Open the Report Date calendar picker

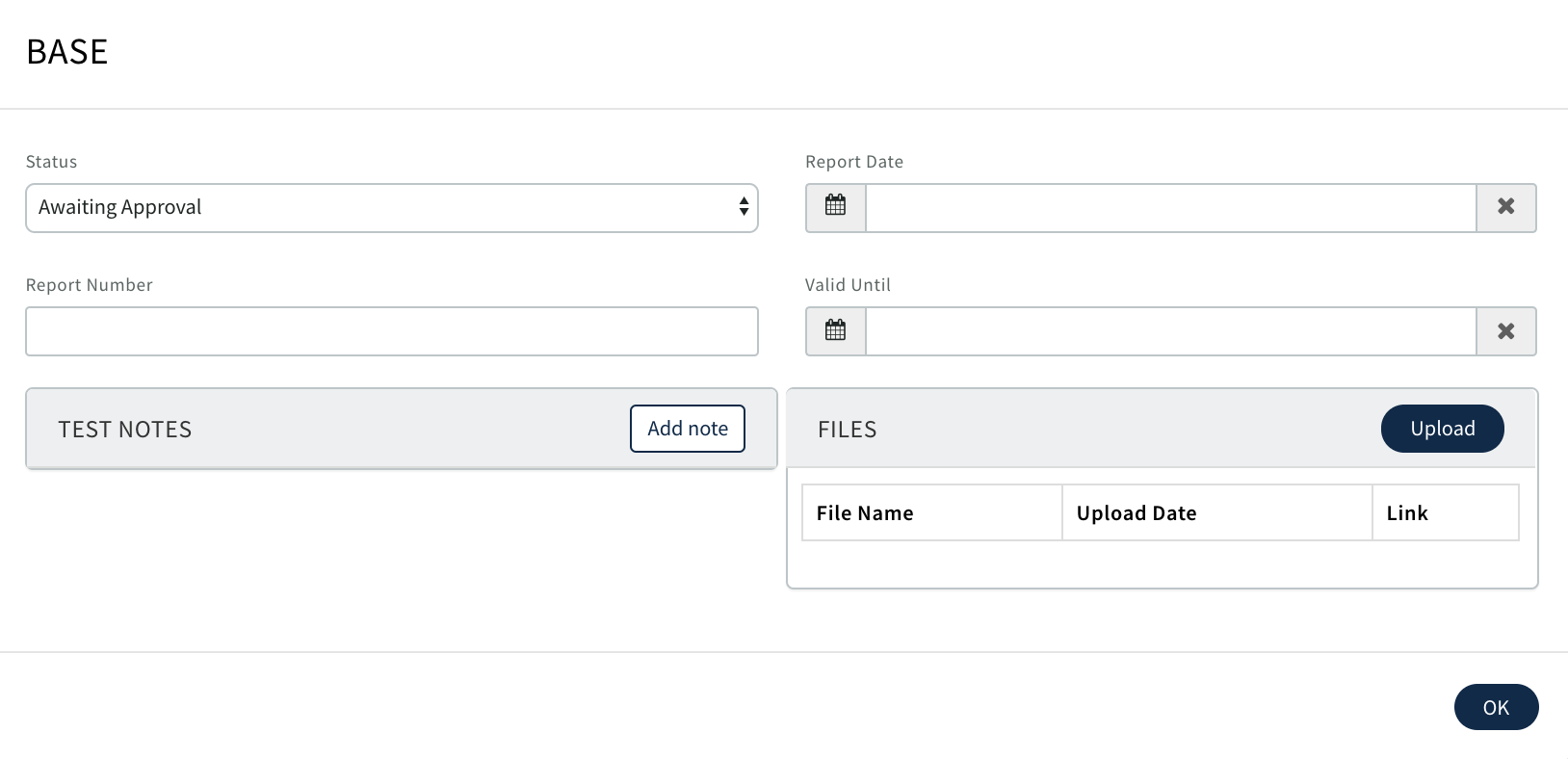click(835, 207)
